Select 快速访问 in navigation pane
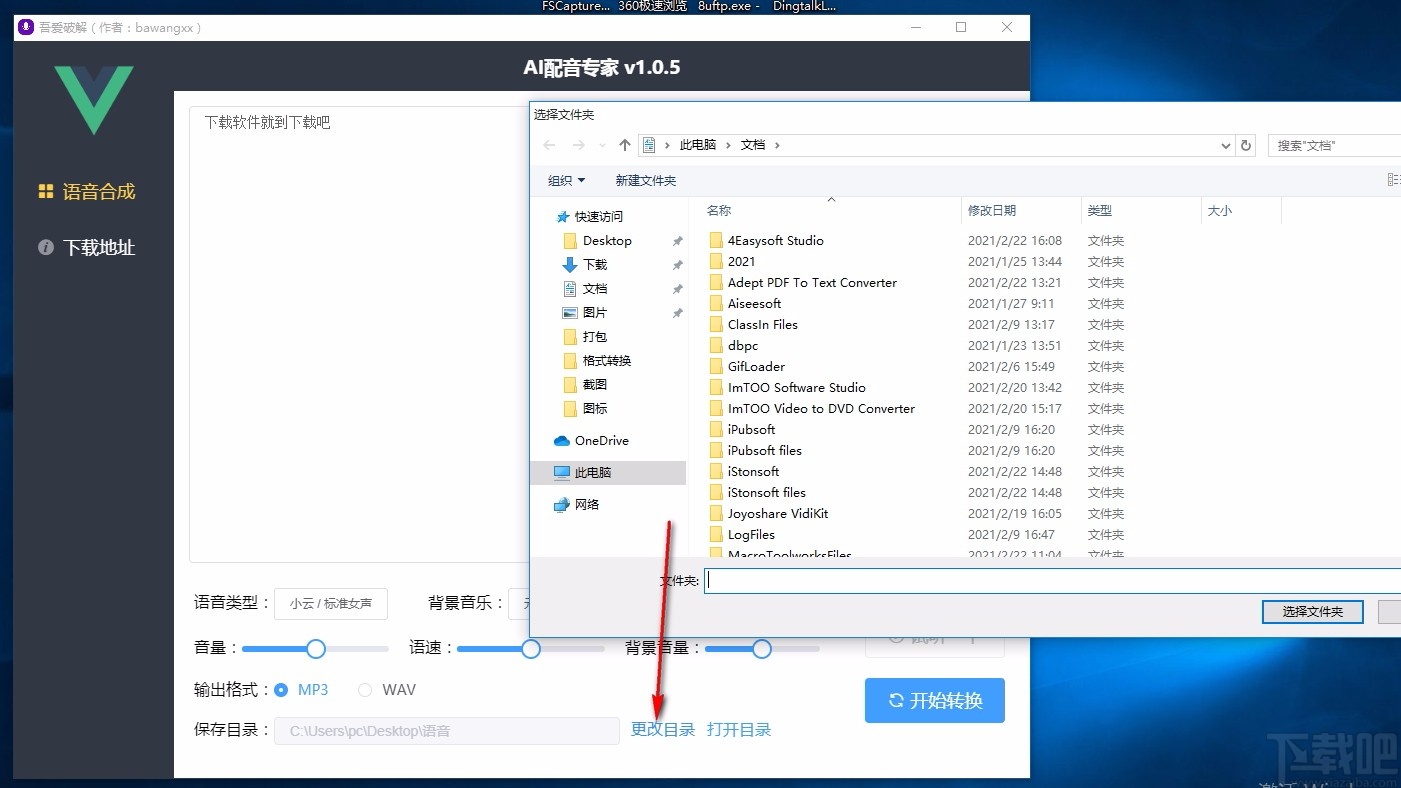 coord(591,216)
